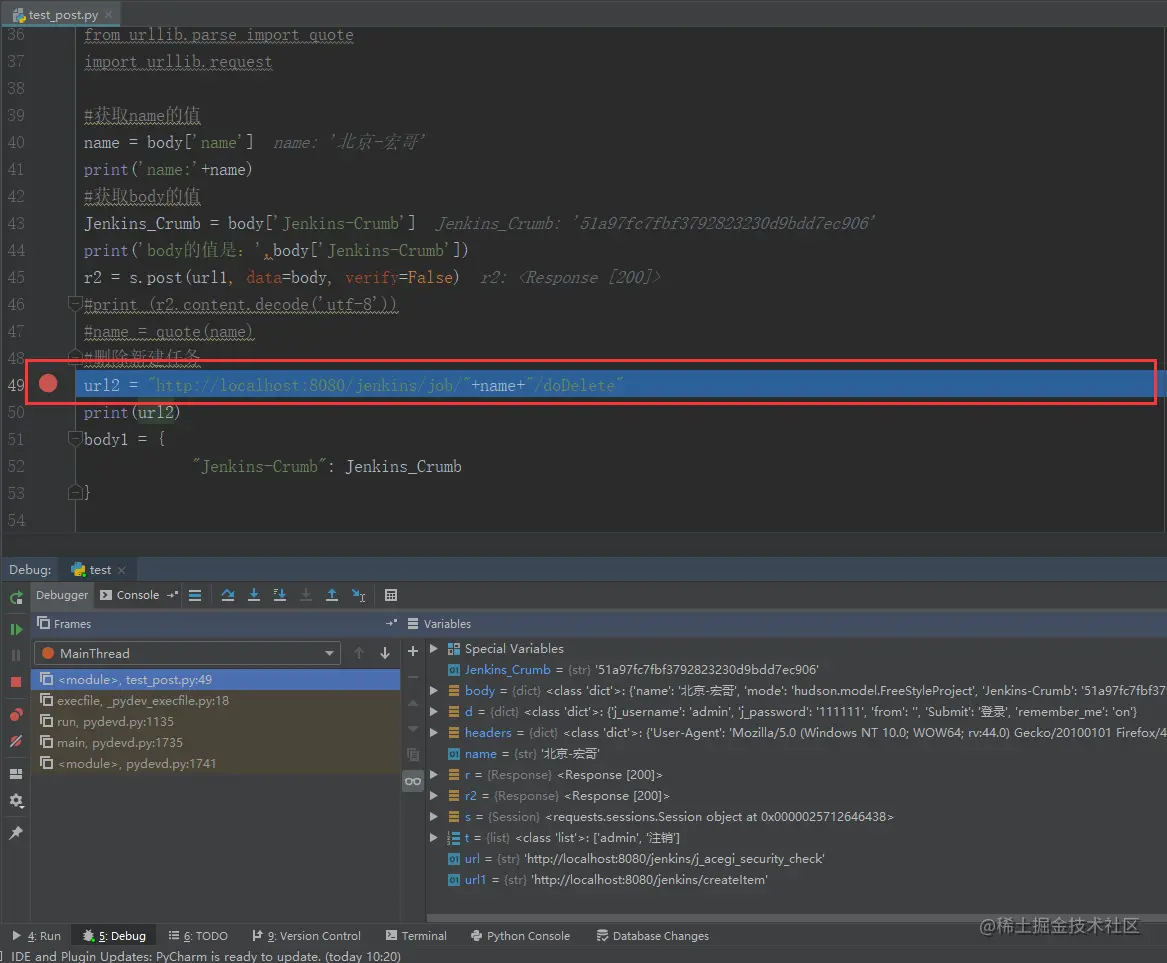Show the execution point

(195, 595)
